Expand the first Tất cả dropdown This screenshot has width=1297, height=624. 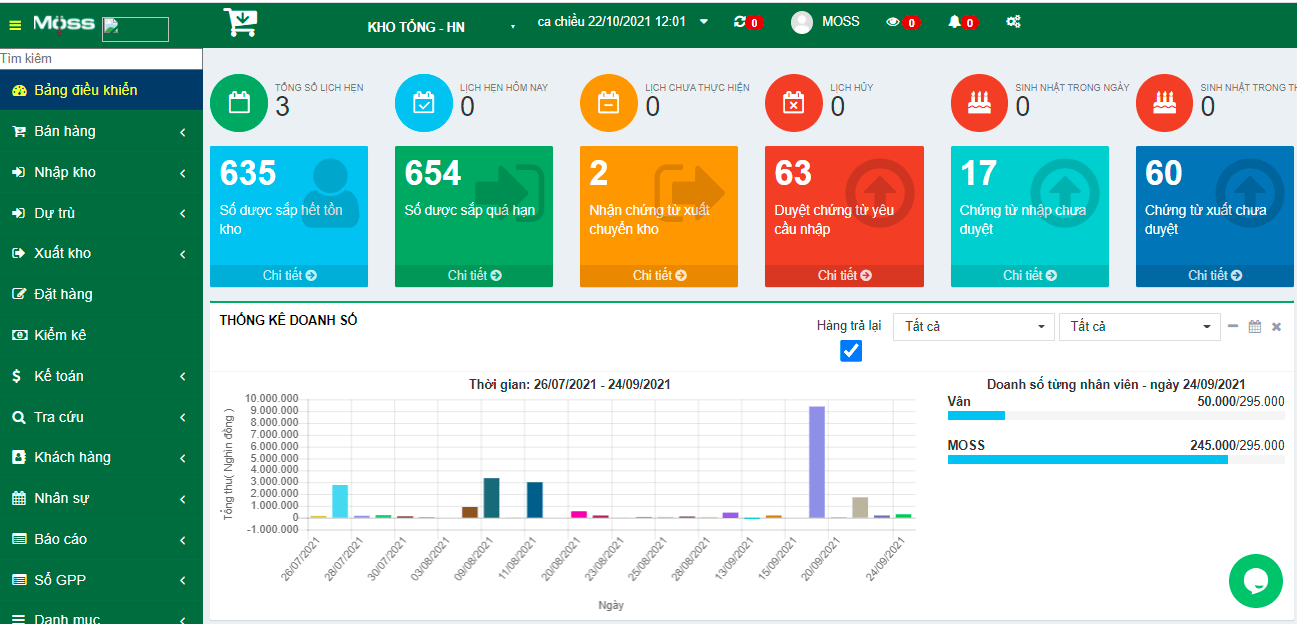point(973,327)
